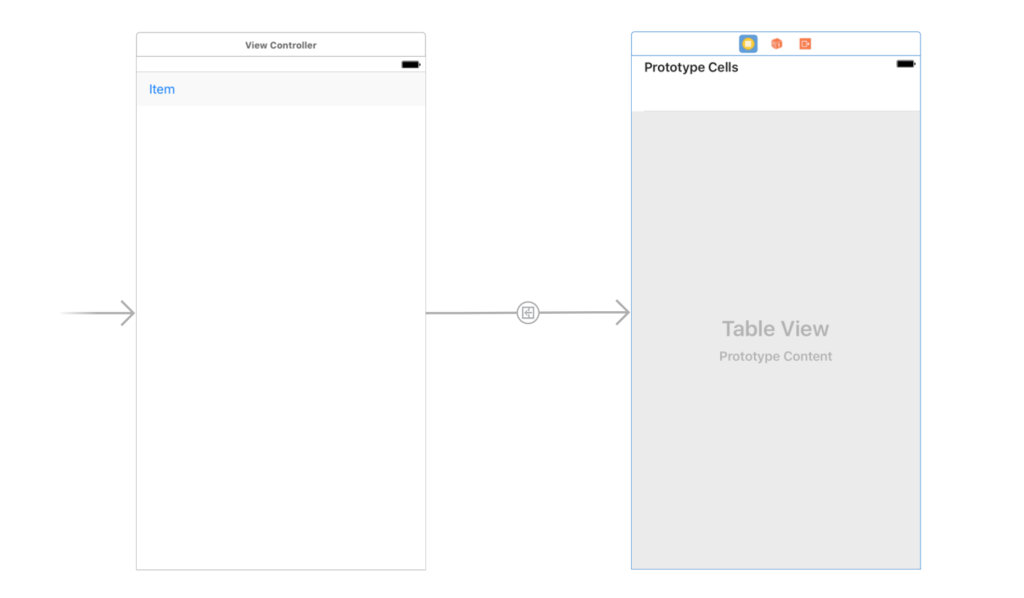Select the segue icon between the controllers

(528, 313)
